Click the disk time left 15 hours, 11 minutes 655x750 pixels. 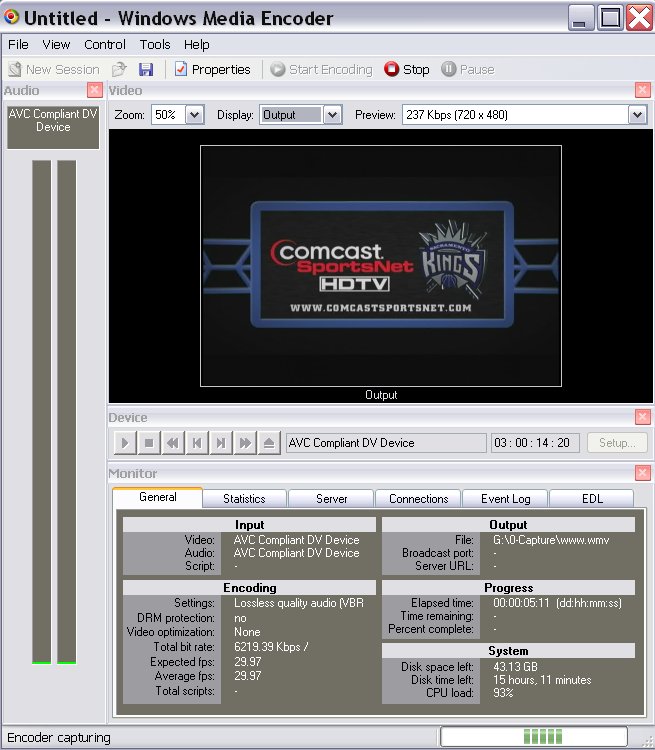click(x=542, y=680)
